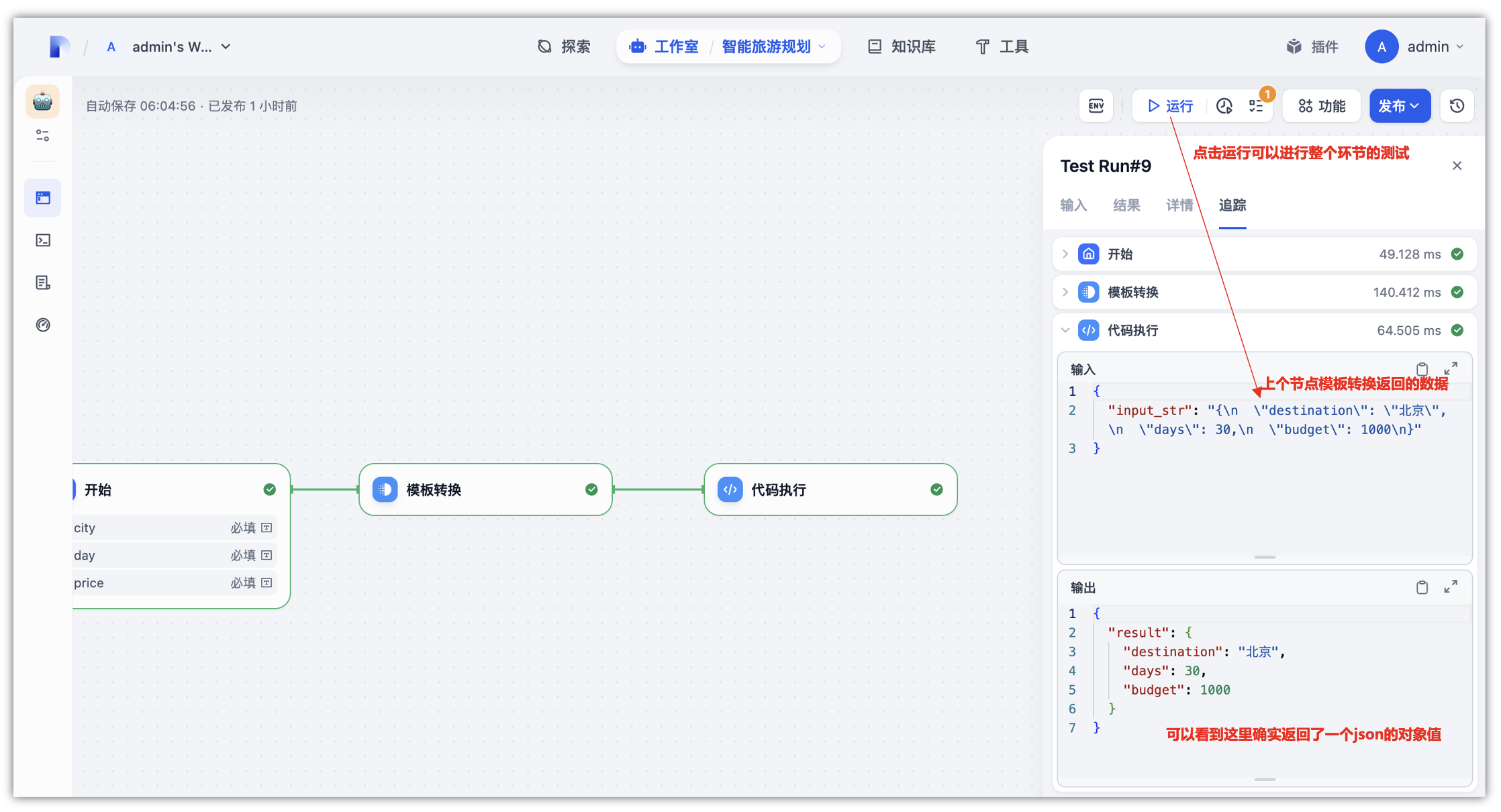The image size is (1501, 812).
Task: Open the logs icon in left sidebar
Action: (x=43, y=283)
